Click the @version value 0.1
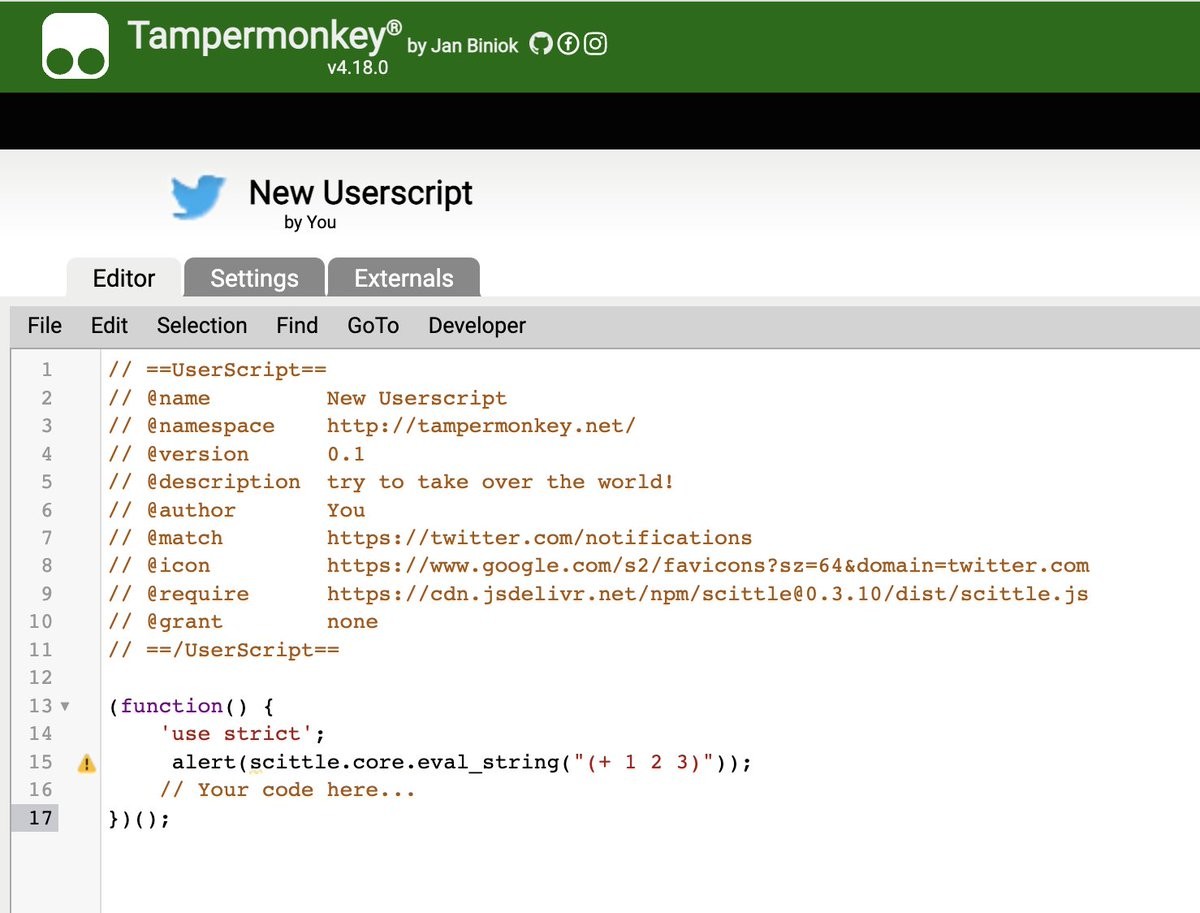The image size is (1200, 913). pos(346,454)
